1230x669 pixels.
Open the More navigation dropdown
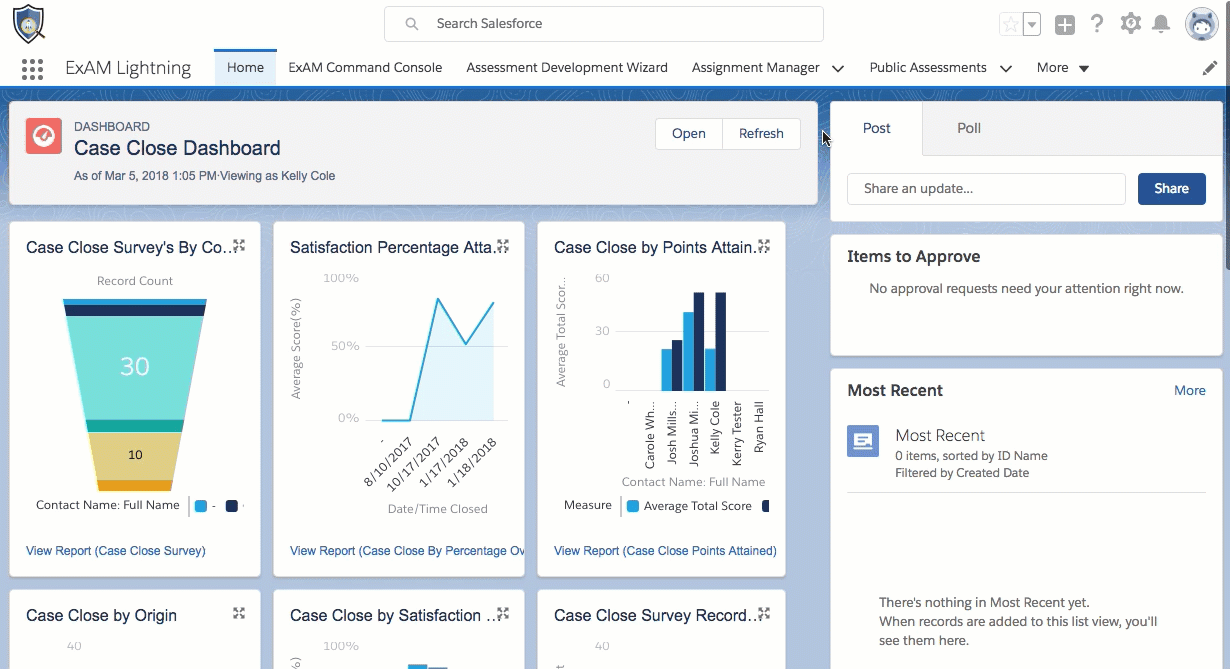[x=1063, y=68]
